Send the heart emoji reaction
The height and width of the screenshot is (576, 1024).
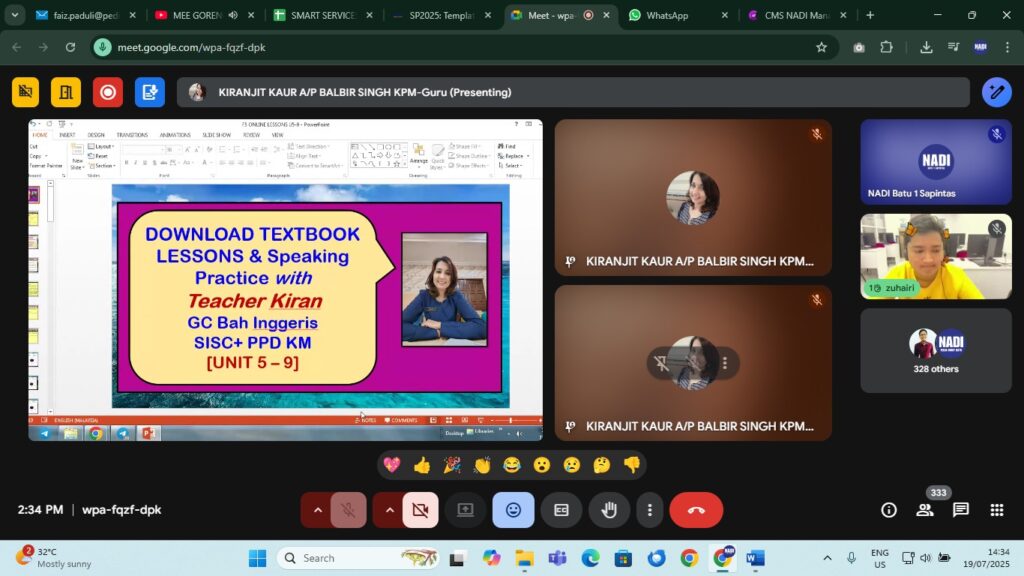(x=392, y=465)
